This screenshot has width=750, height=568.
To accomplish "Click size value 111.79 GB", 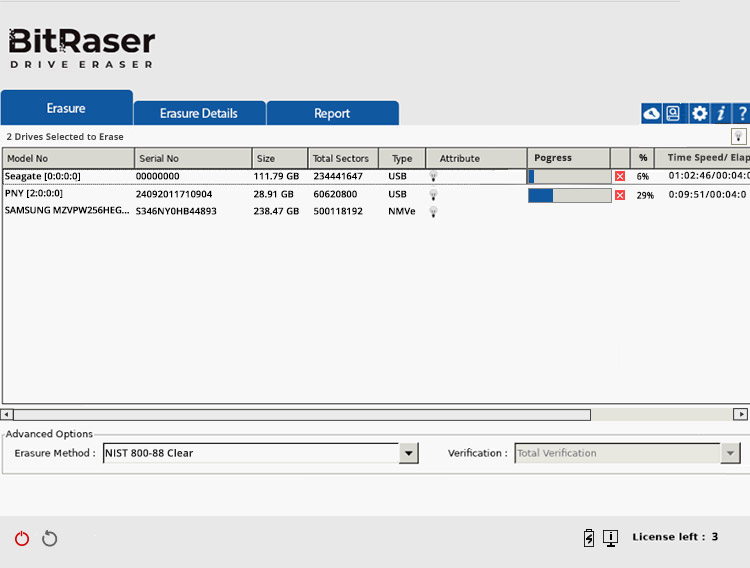I will (276, 177).
